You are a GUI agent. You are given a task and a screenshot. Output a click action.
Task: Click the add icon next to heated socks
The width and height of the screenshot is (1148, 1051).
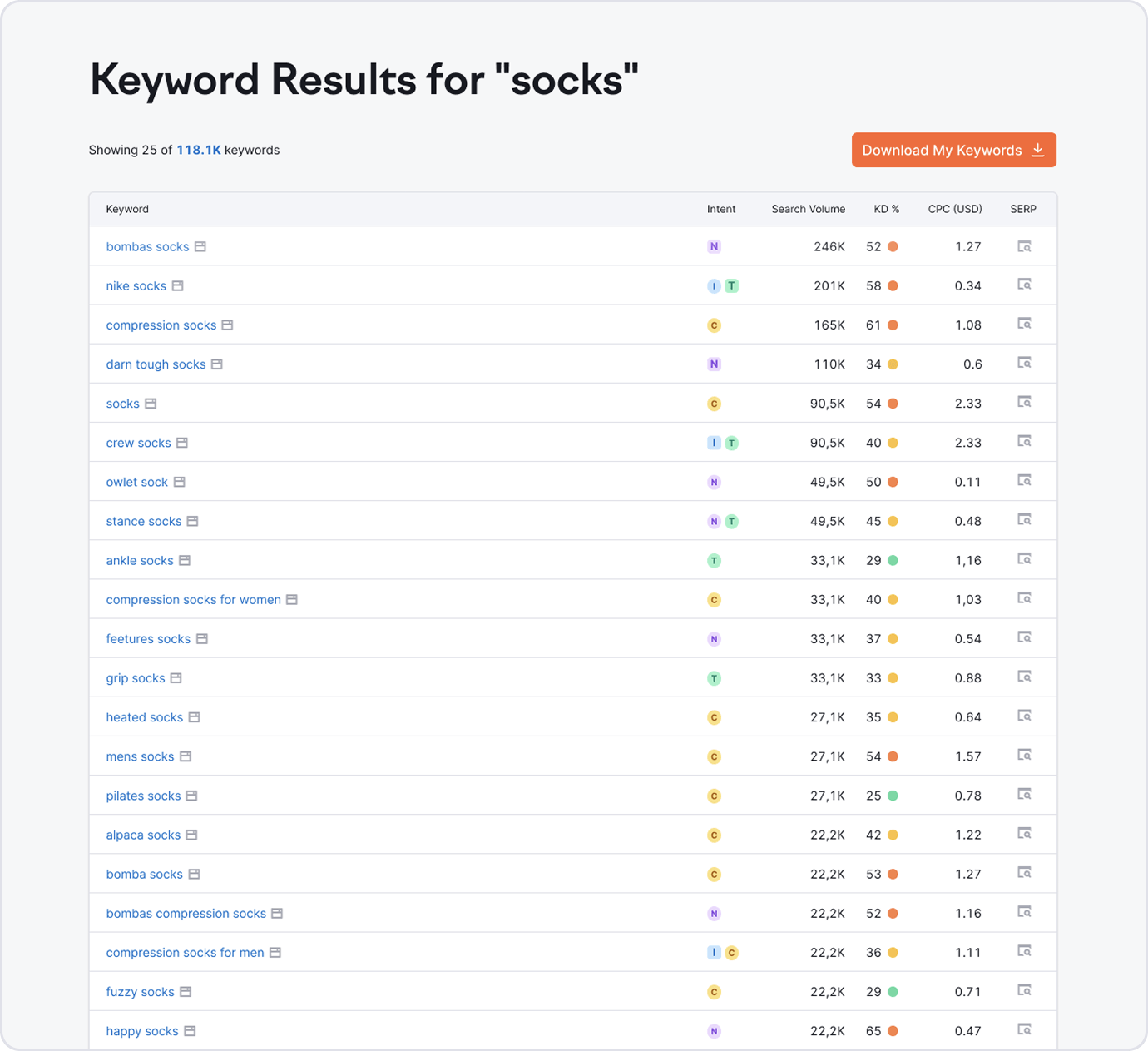pyautogui.click(x=194, y=716)
